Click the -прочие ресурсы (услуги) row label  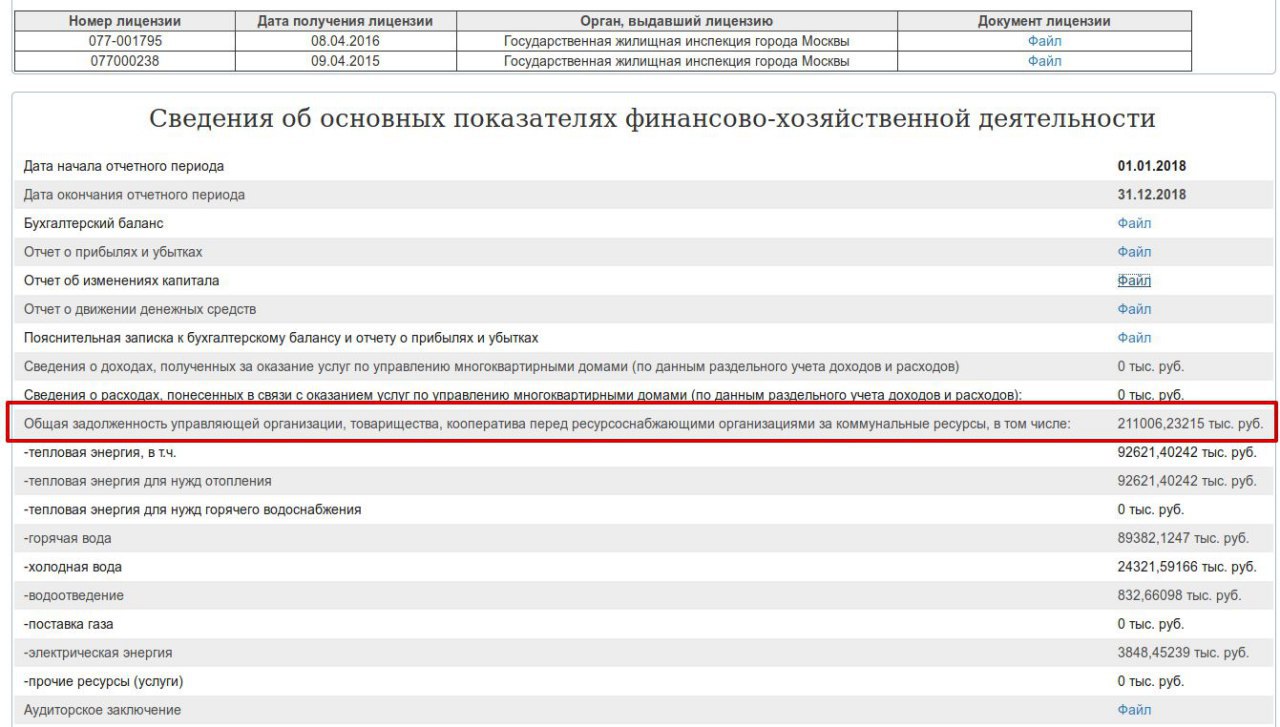click(x=104, y=681)
